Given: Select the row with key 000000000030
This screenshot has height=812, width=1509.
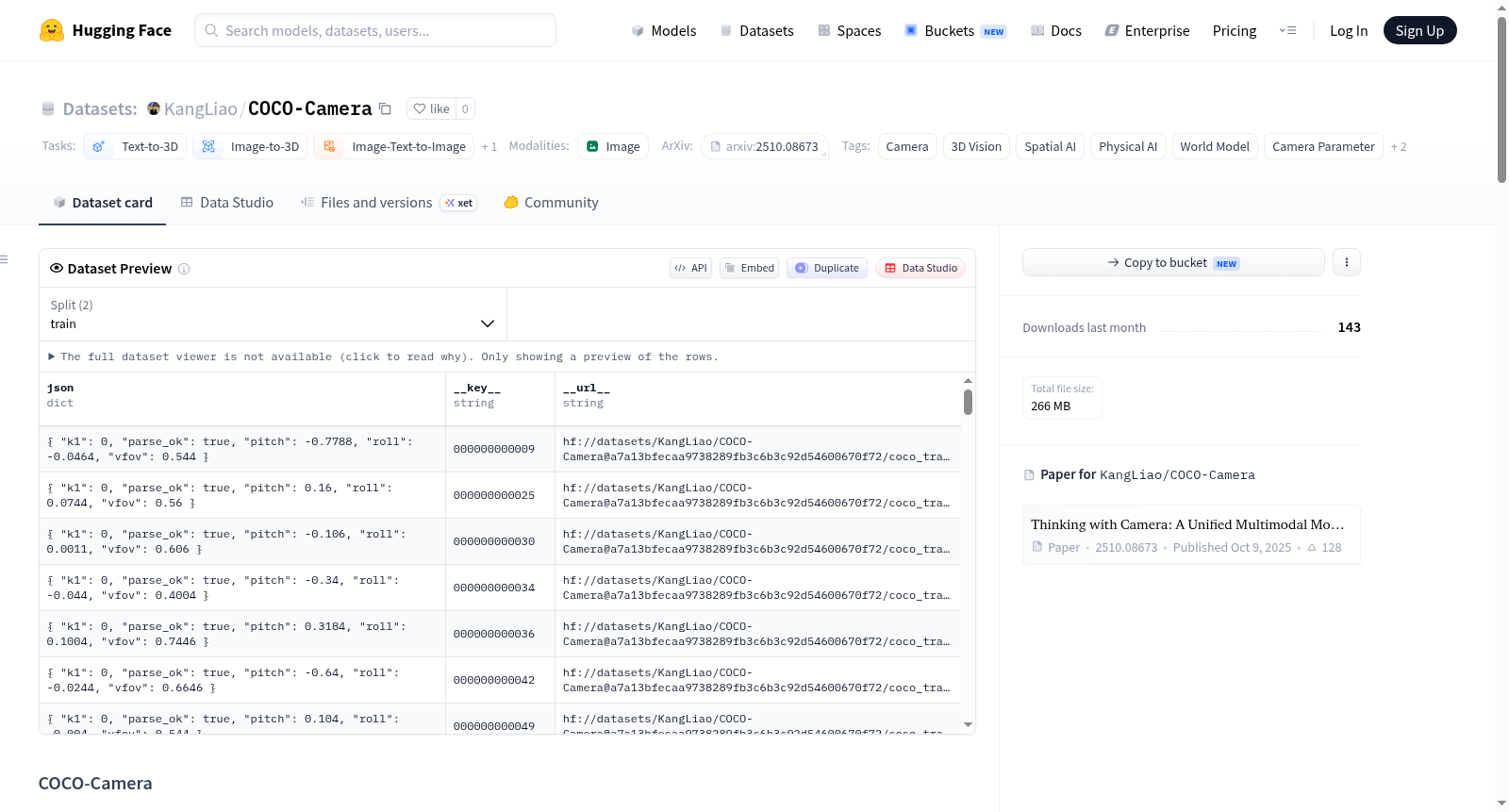Looking at the screenshot, I should tap(500, 541).
